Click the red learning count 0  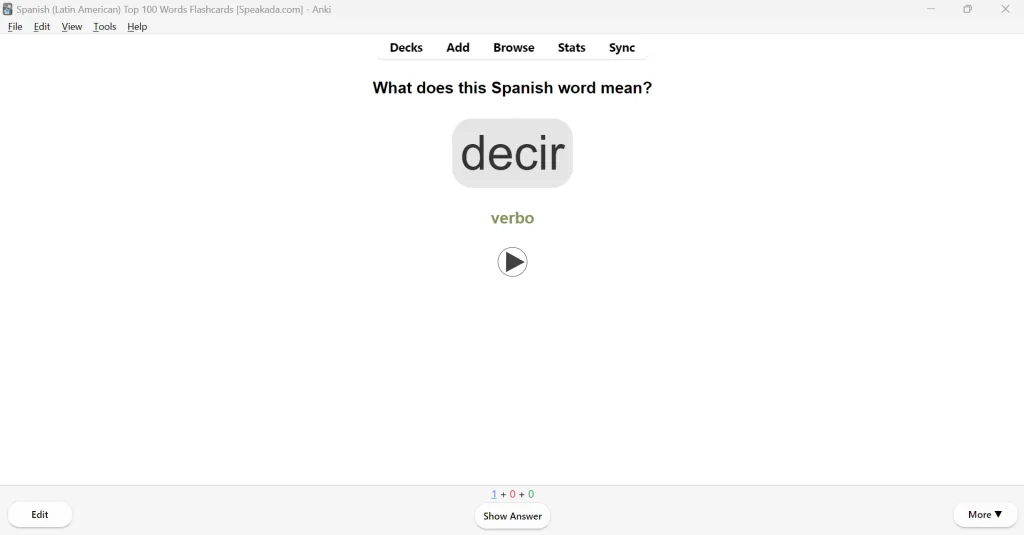513,494
